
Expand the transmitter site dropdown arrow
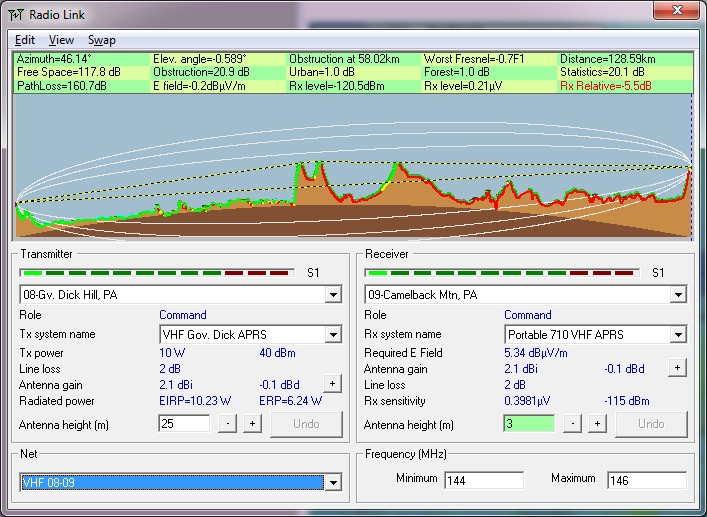click(x=333, y=295)
